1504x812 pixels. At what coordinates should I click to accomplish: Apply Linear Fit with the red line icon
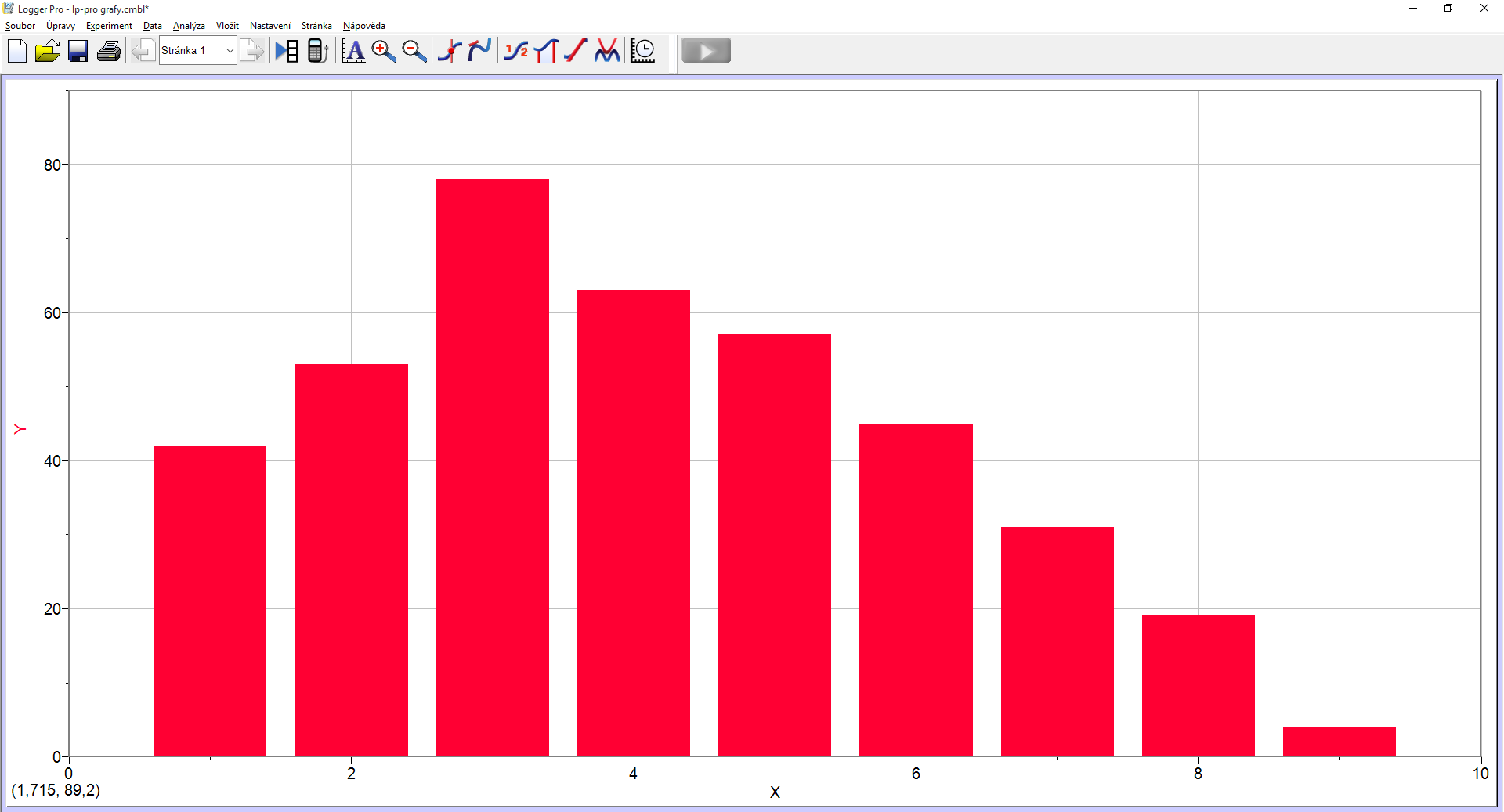pos(576,51)
